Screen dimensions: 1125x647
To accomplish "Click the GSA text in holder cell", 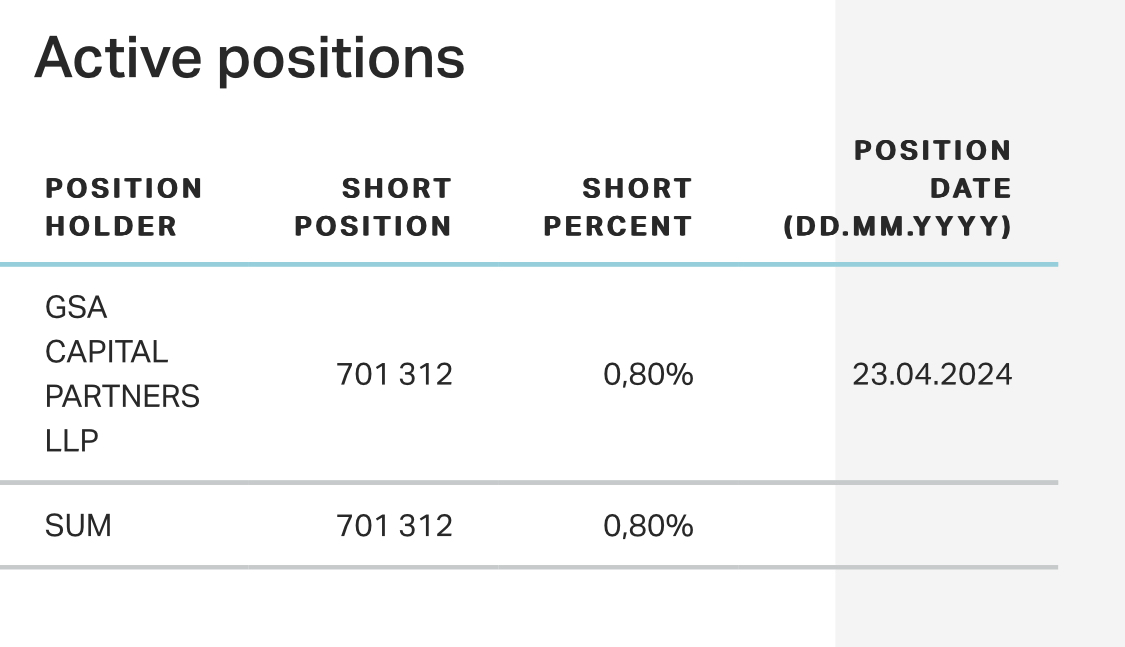I will pyautogui.click(x=76, y=308).
